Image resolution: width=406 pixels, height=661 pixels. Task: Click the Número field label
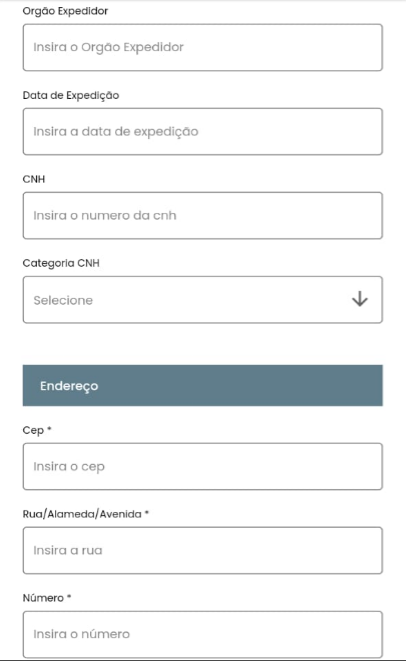click(x=43, y=598)
